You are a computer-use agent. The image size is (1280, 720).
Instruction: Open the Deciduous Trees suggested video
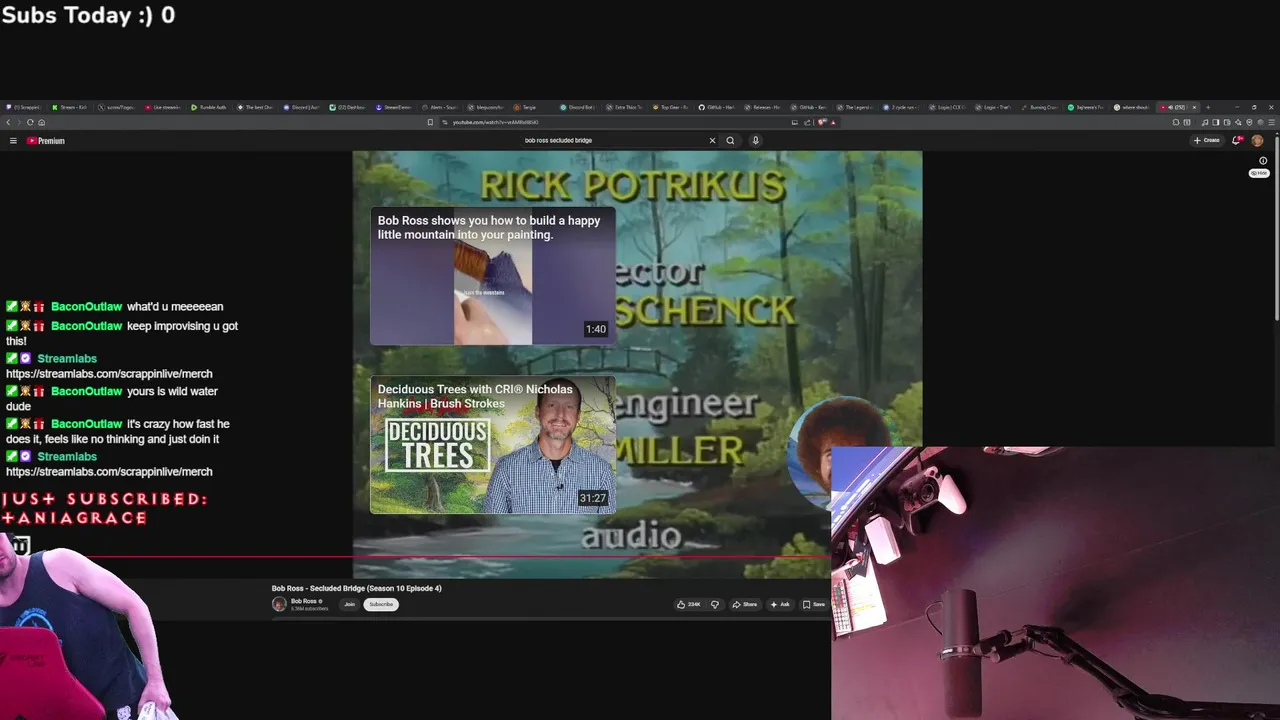click(x=493, y=445)
